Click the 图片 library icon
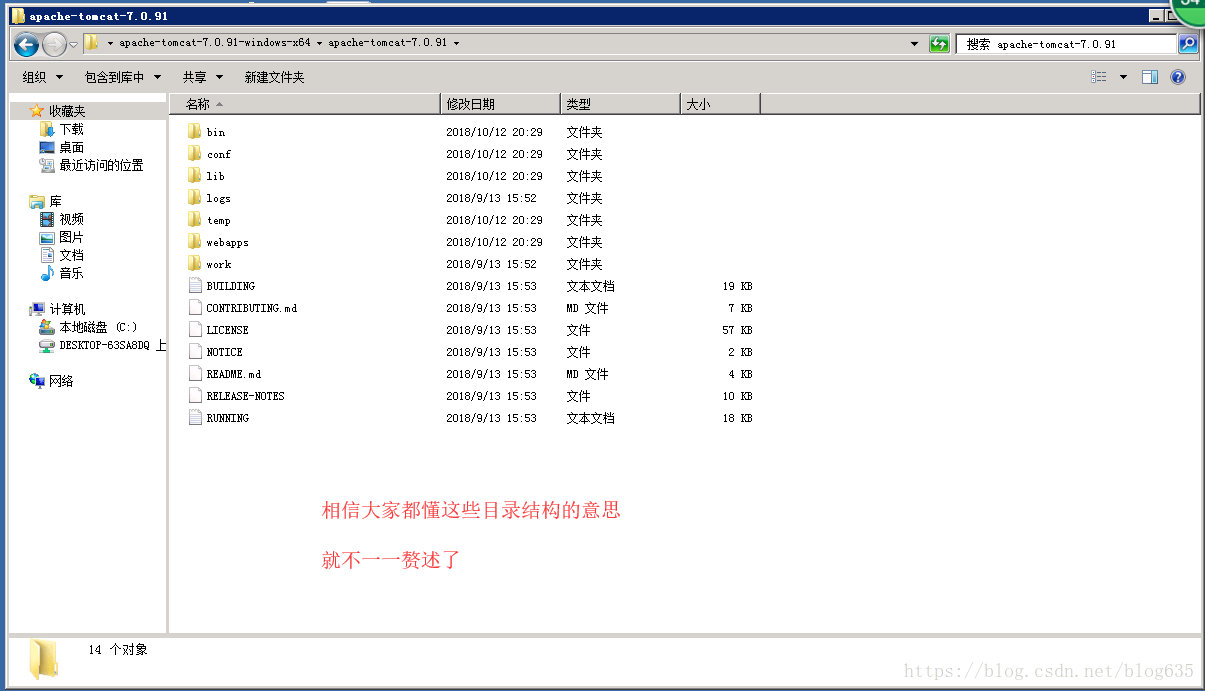 pyautogui.click(x=47, y=237)
